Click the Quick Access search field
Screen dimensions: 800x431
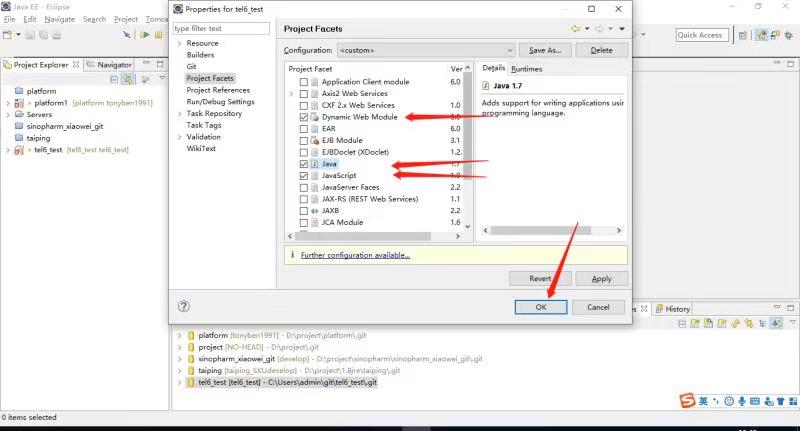(702, 35)
